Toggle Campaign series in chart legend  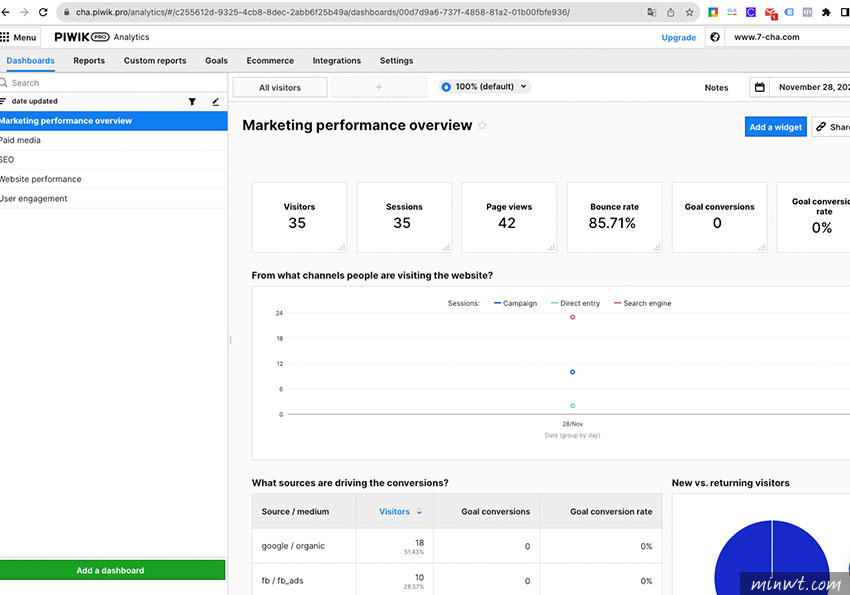point(515,303)
